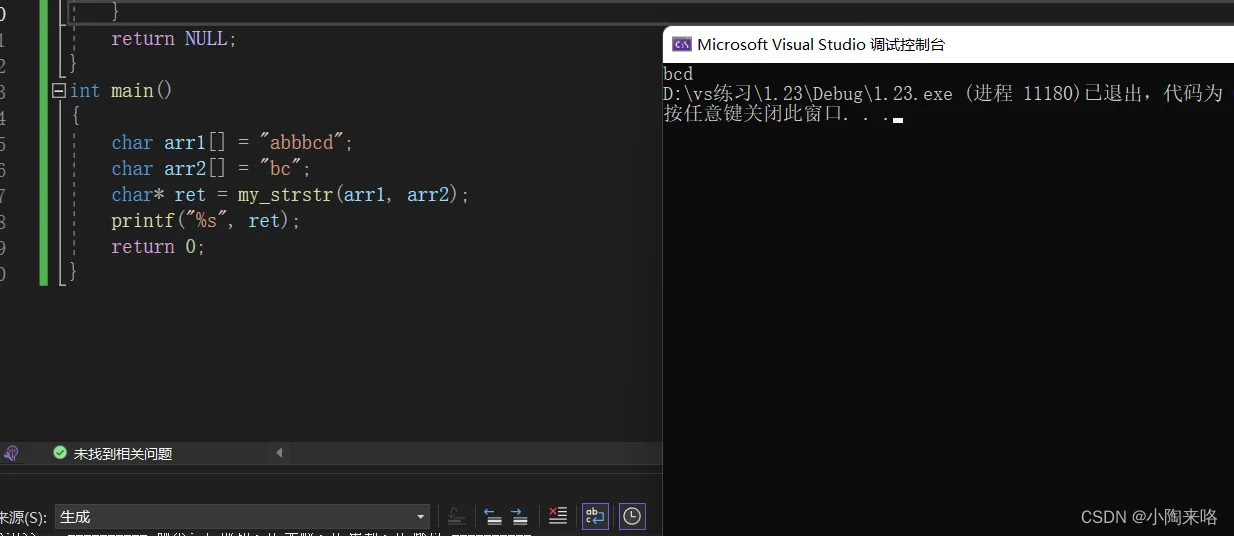Click the 来源(S): label in output panel
1234x536 pixels.
[x=24, y=517]
